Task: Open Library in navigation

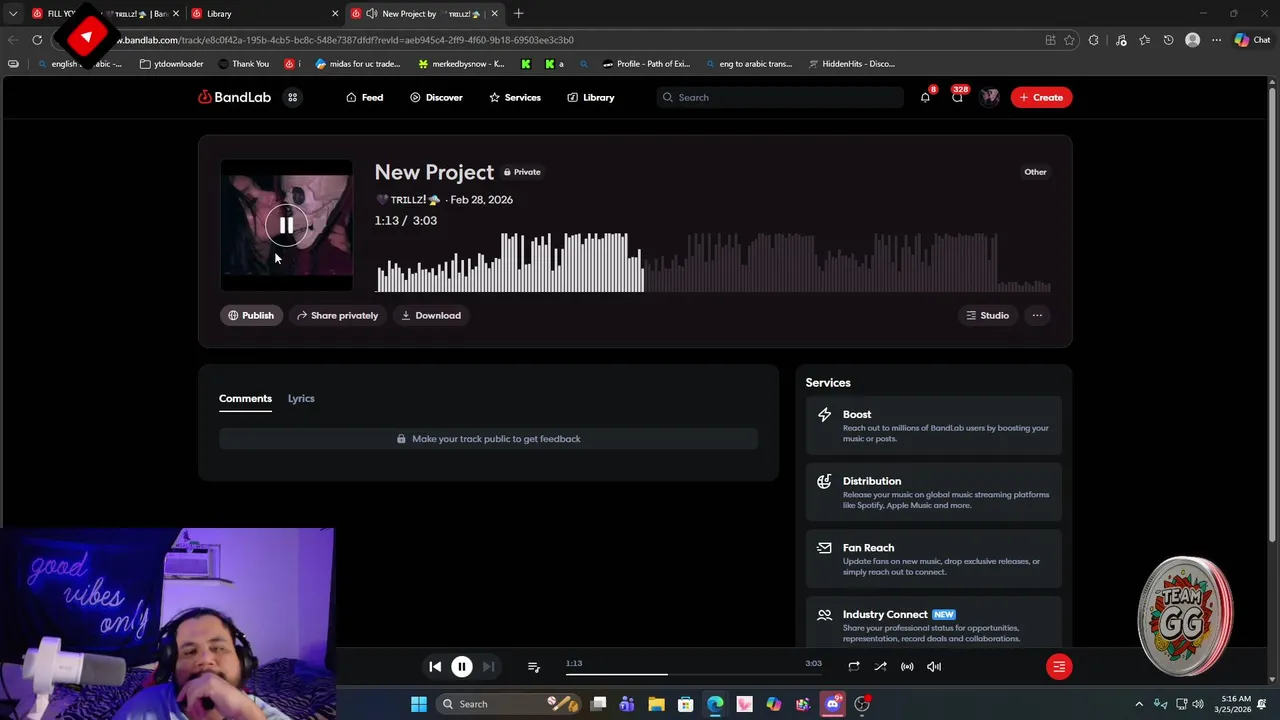Action: pos(590,97)
